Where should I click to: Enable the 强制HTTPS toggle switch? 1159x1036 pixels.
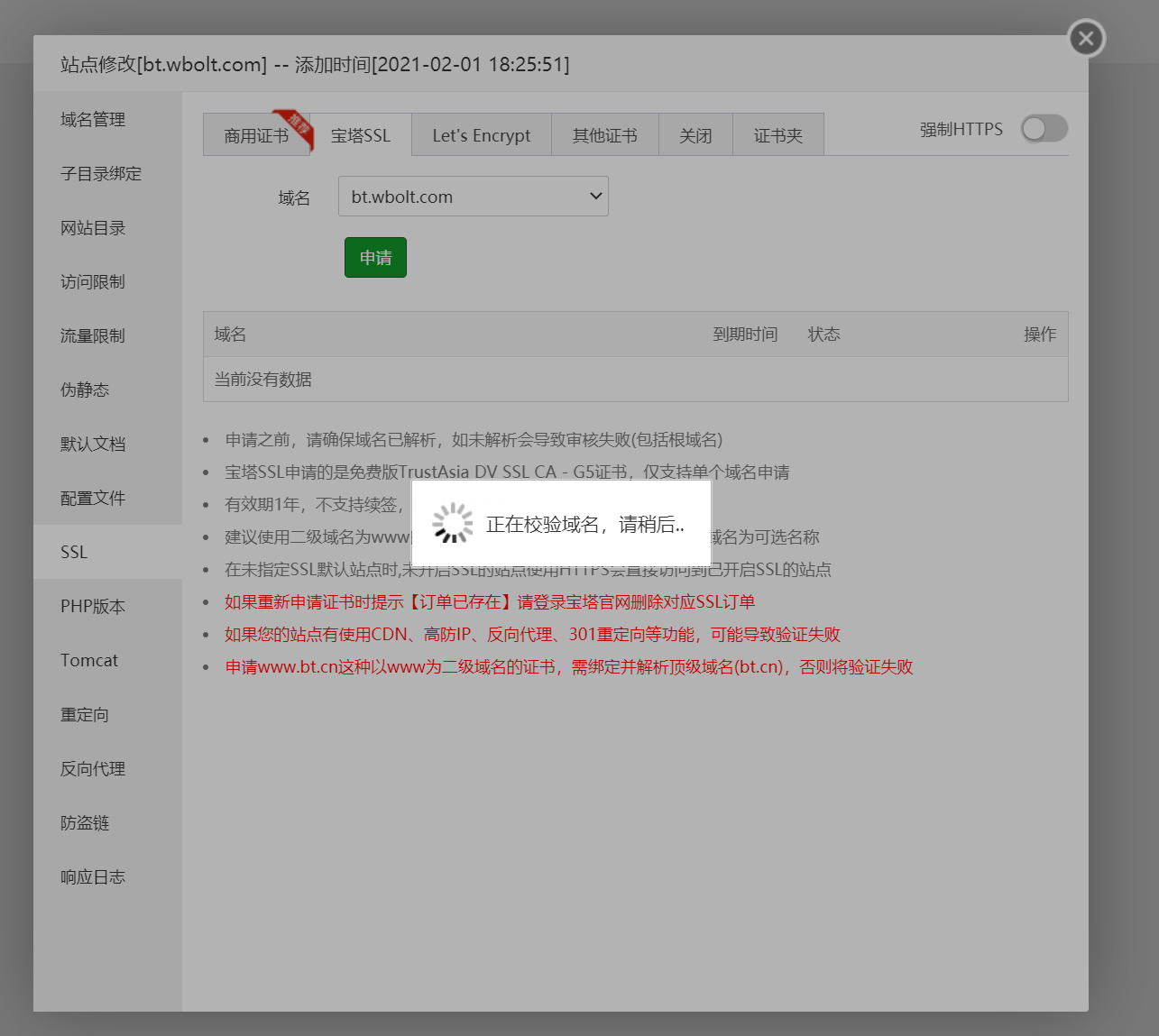(x=1044, y=129)
